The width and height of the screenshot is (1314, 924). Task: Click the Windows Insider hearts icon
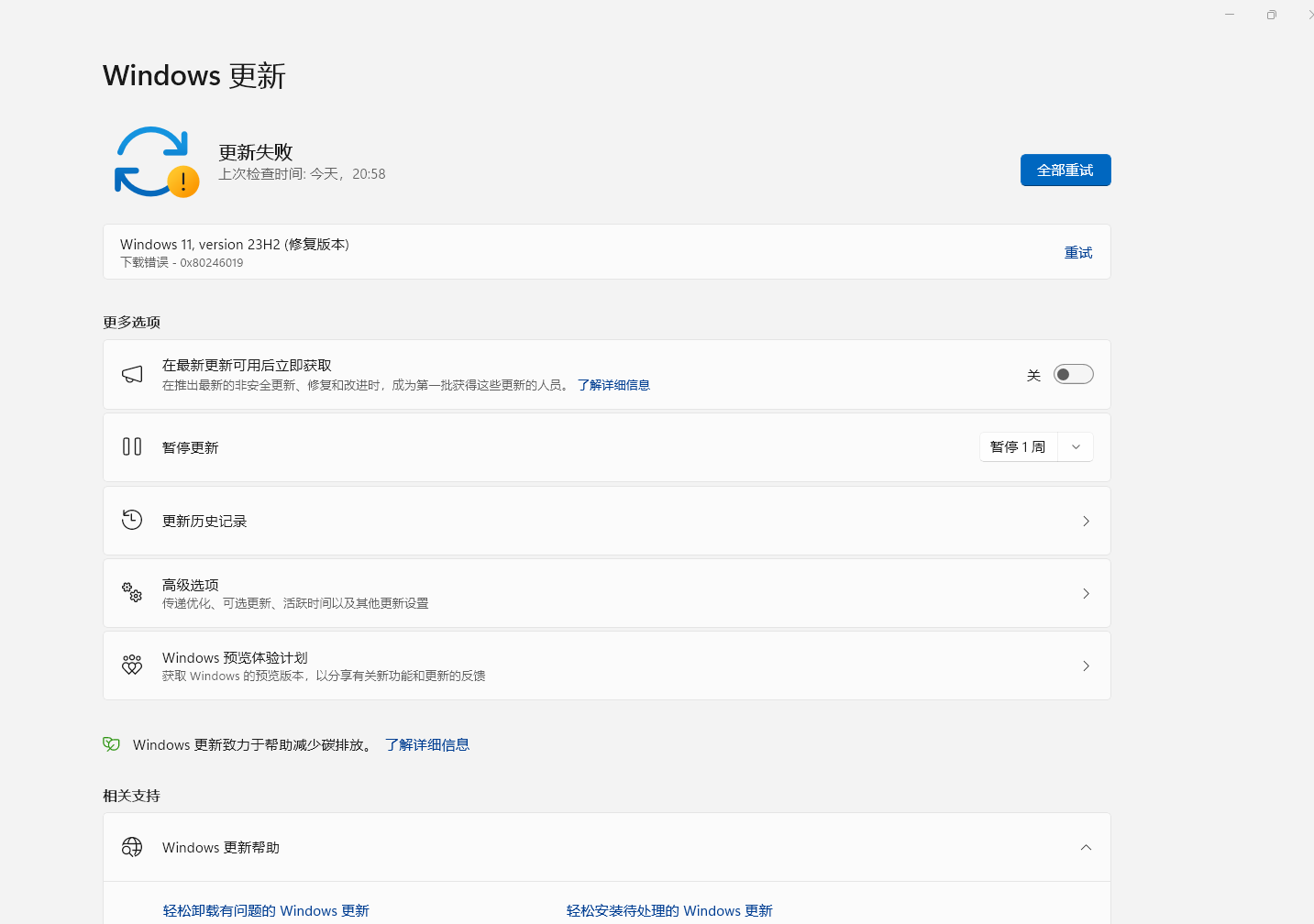click(x=132, y=665)
